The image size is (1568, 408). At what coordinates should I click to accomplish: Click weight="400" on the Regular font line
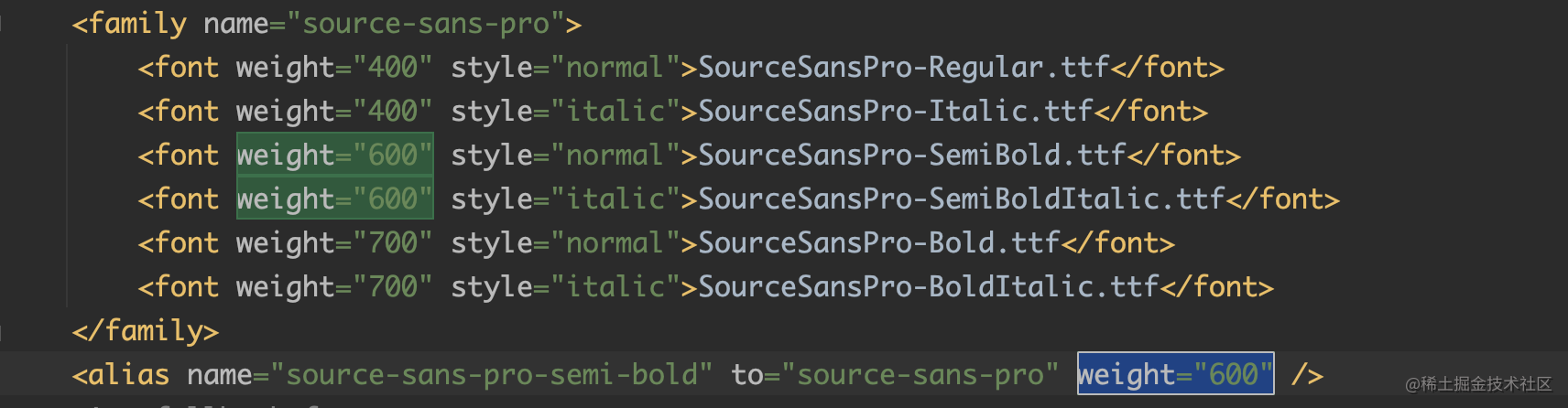(x=334, y=68)
